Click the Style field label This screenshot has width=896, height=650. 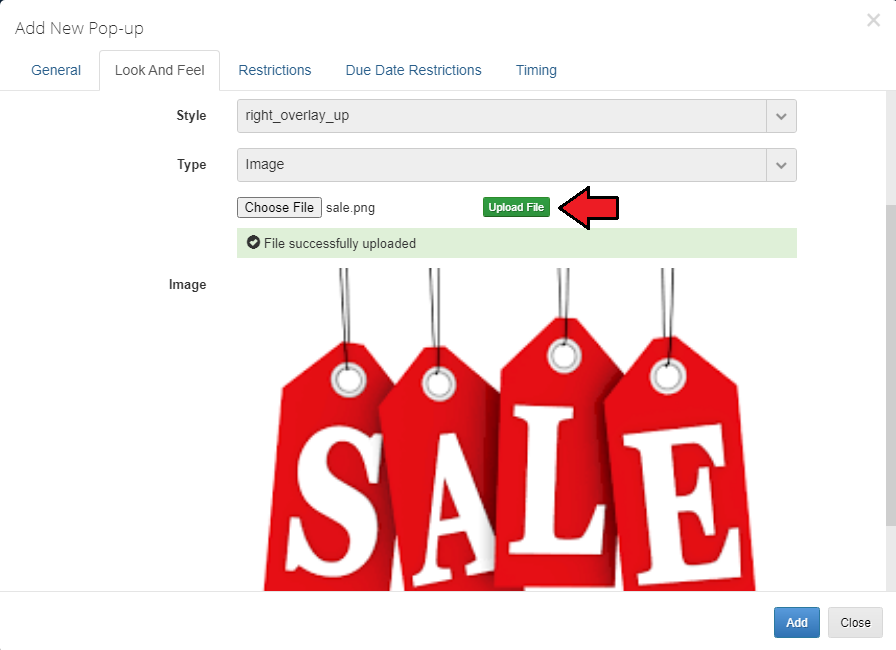pyautogui.click(x=191, y=115)
